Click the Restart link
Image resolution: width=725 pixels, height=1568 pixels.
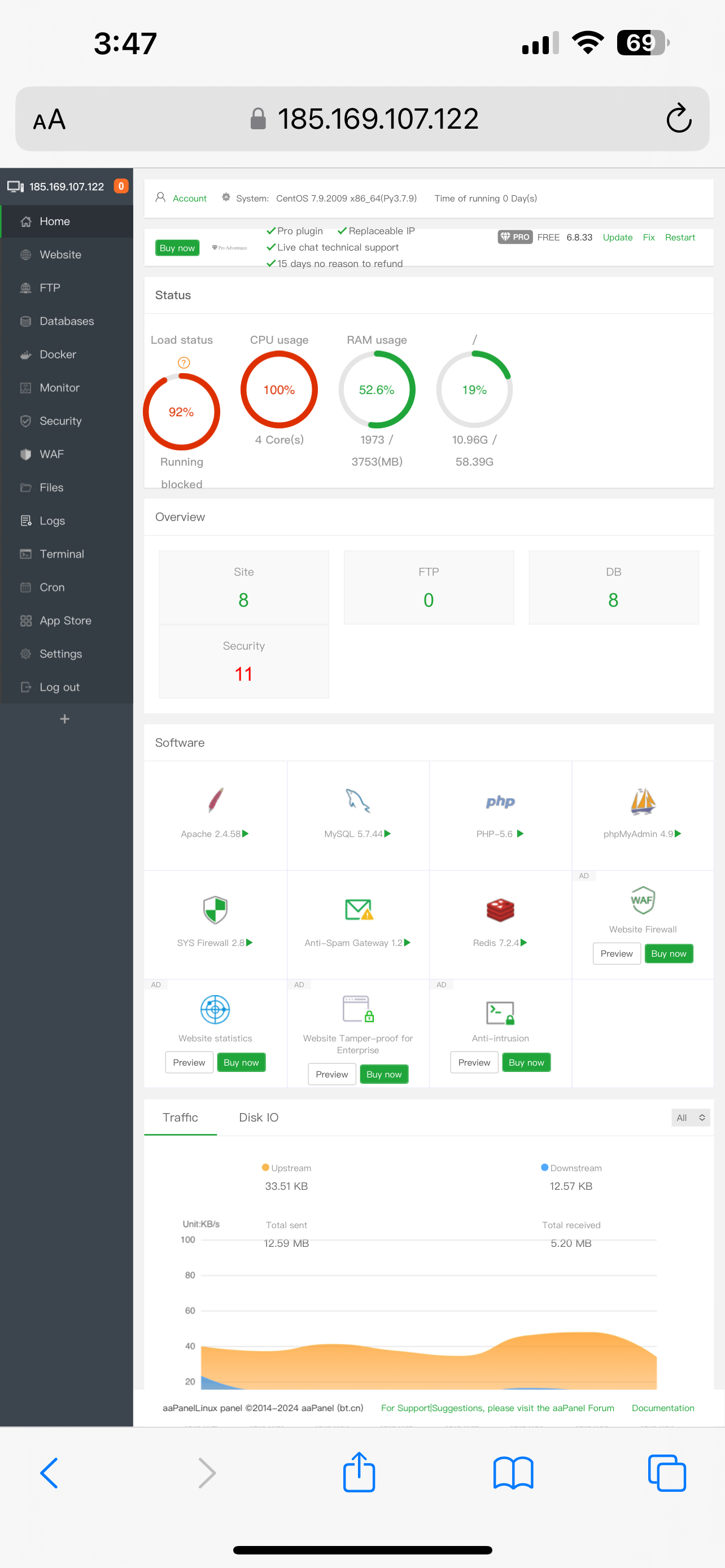[x=680, y=238]
